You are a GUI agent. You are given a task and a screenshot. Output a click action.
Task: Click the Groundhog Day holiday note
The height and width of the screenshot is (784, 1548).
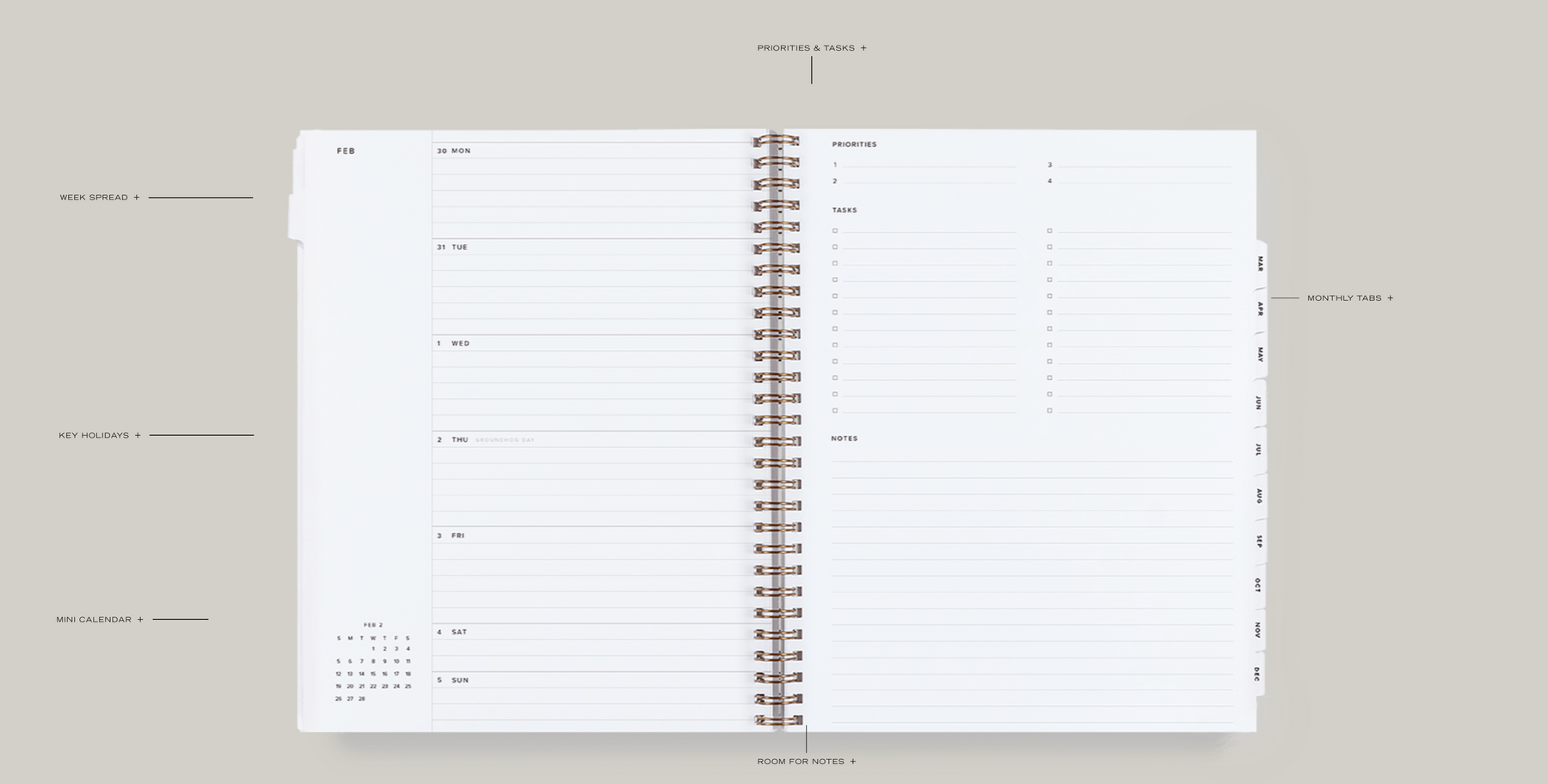coord(505,440)
